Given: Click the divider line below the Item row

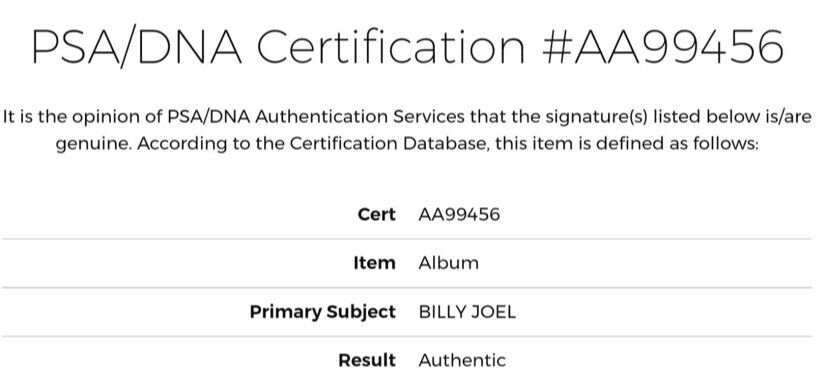Looking at the screenshot, I should (x=407, y=288).
